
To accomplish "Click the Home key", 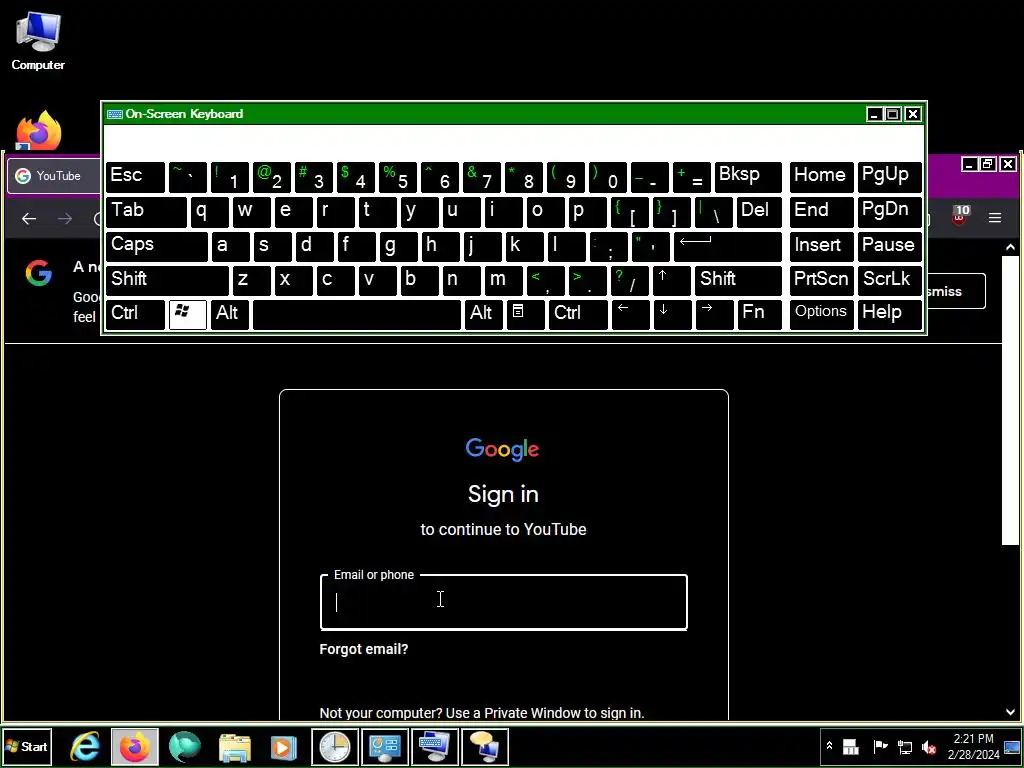I will pyautogui.click(x=822, y=177).
